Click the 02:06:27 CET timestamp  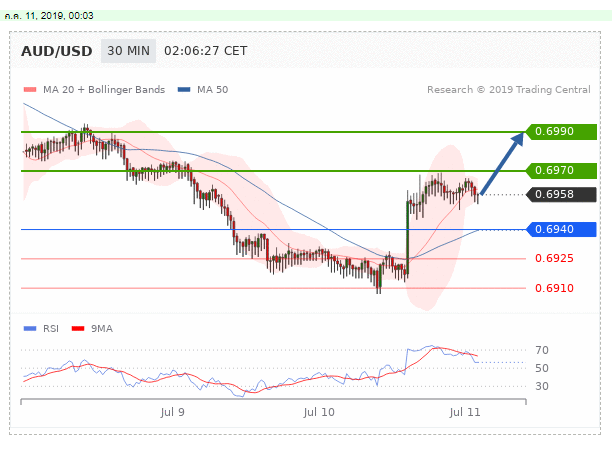(206, 51)
